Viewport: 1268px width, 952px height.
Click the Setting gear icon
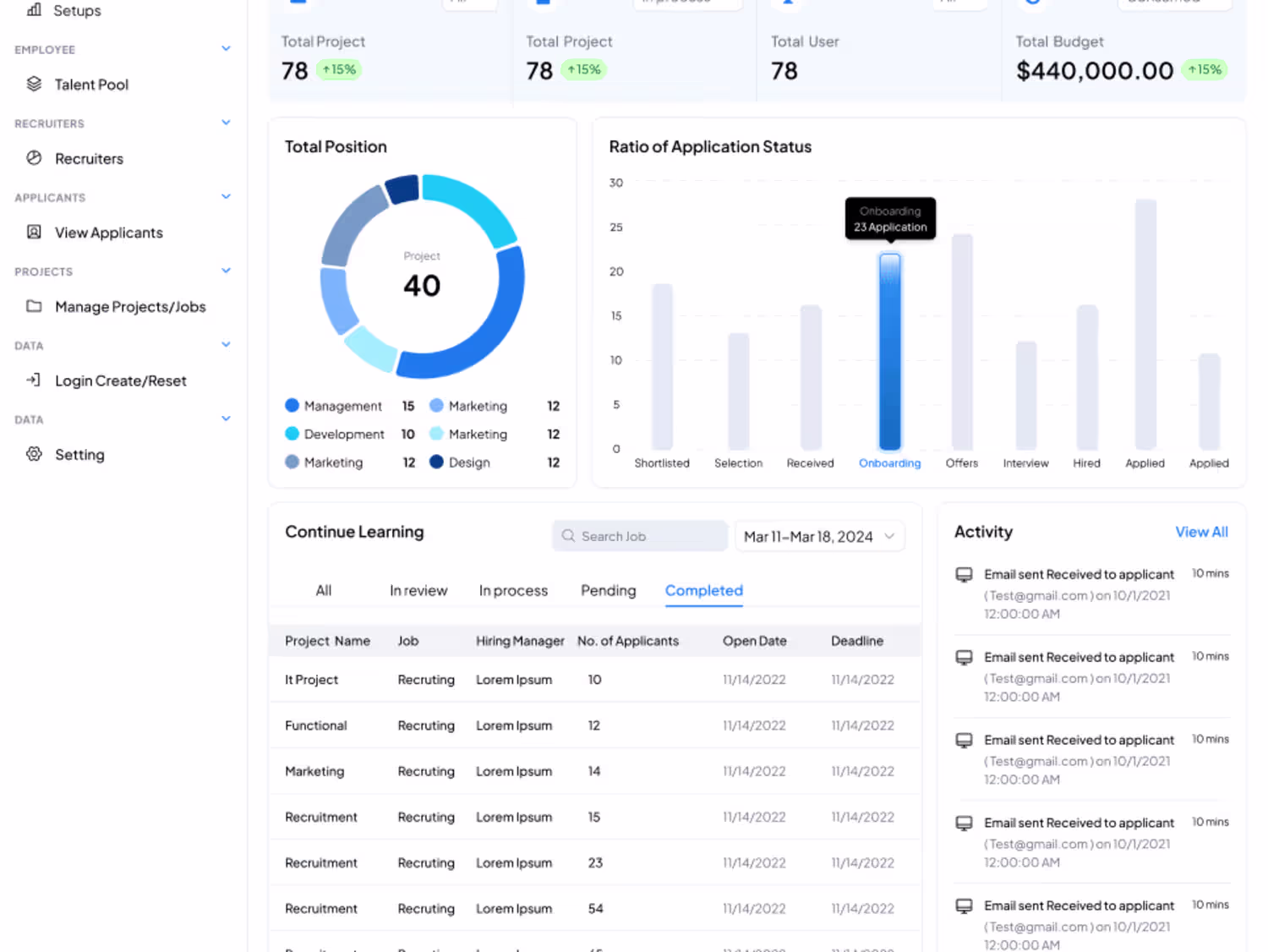click(x=34, y=454)
